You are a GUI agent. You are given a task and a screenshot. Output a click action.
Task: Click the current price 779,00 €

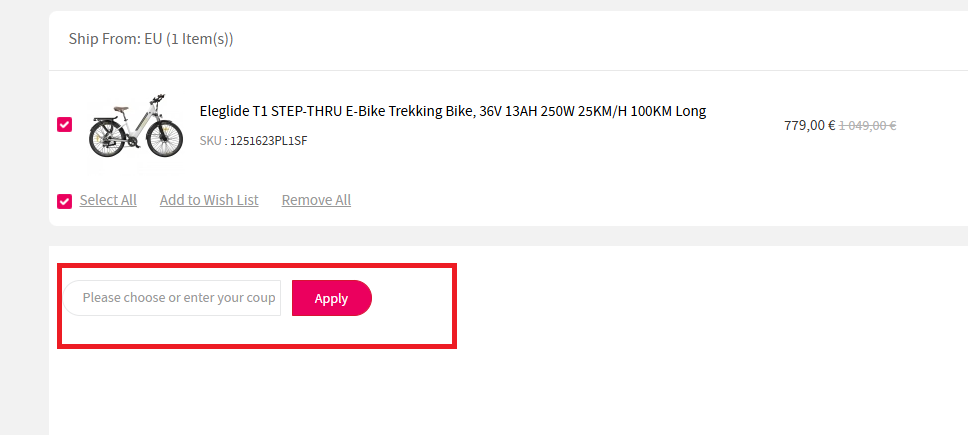(x=808, y=125)
